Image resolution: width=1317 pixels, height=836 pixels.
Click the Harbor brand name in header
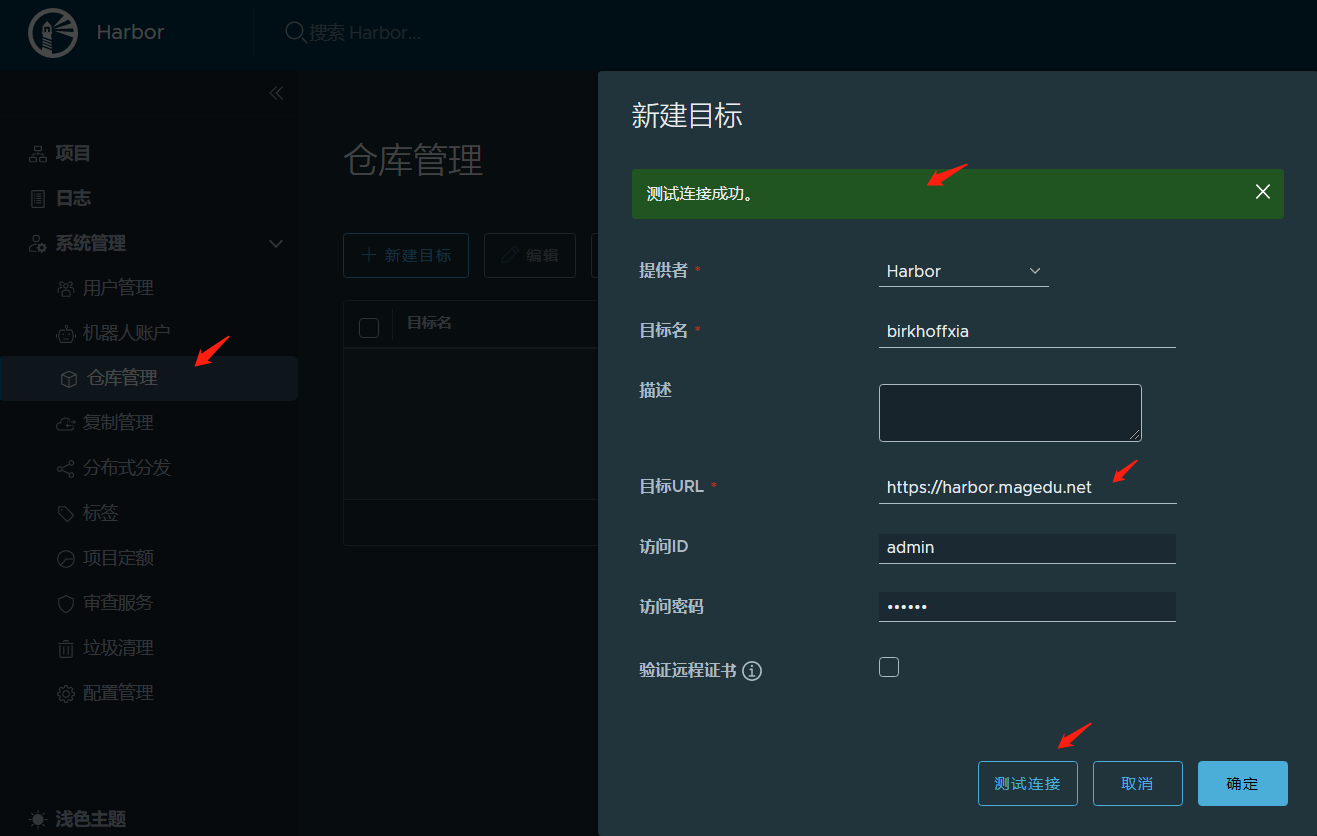(x=130, y=32)
